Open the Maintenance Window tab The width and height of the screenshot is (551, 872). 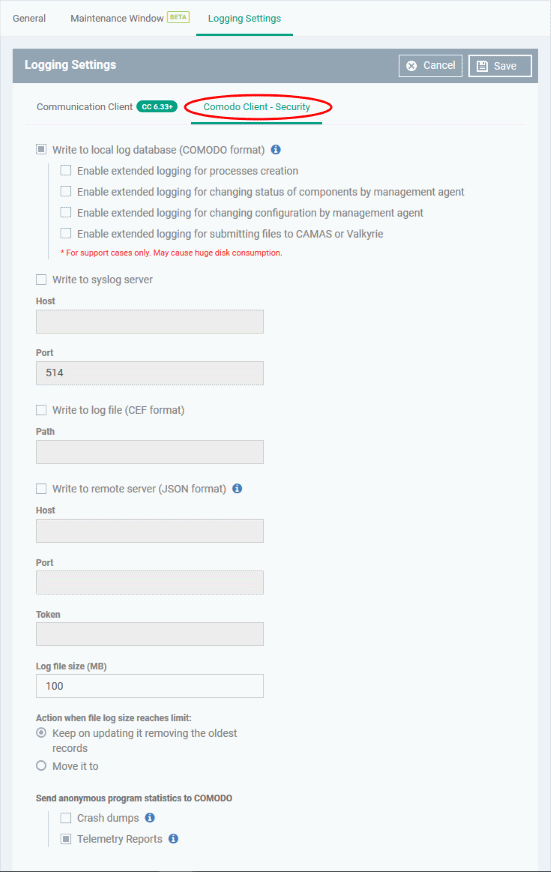pyautogui.click(x=117, y=18)
